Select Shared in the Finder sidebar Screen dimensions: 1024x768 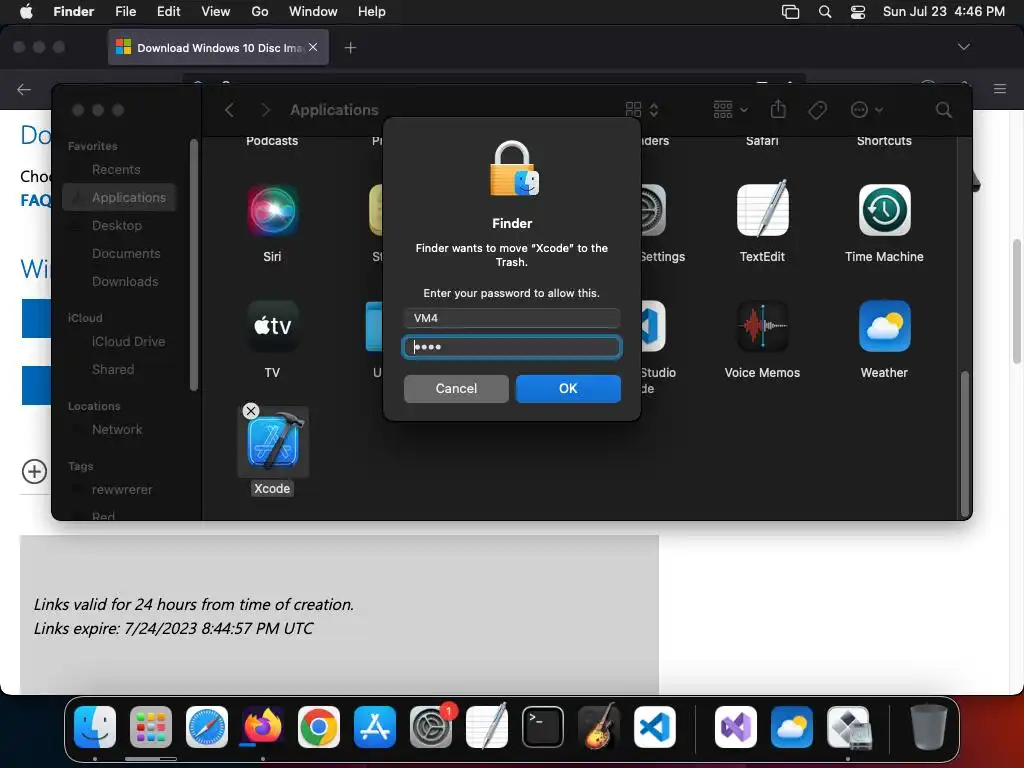click(113, 370)
